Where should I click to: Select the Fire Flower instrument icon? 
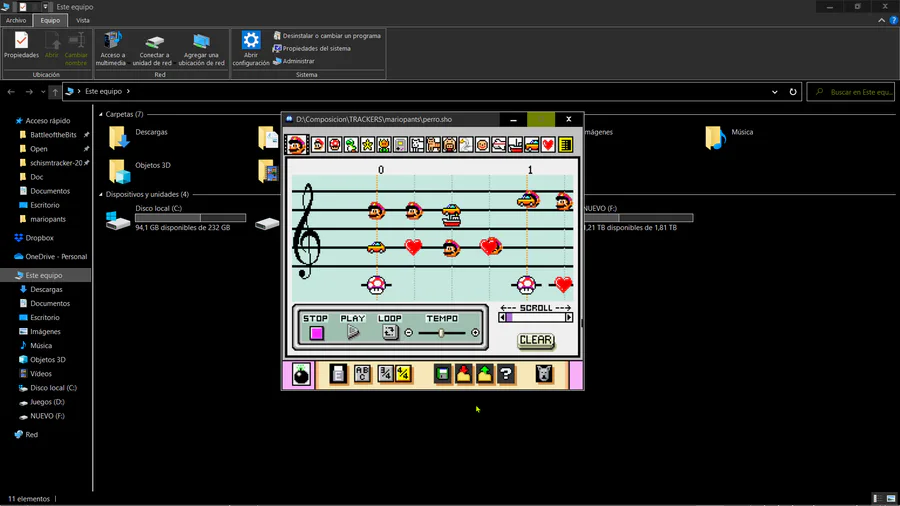pyautogui.click(x=383, y=145)
